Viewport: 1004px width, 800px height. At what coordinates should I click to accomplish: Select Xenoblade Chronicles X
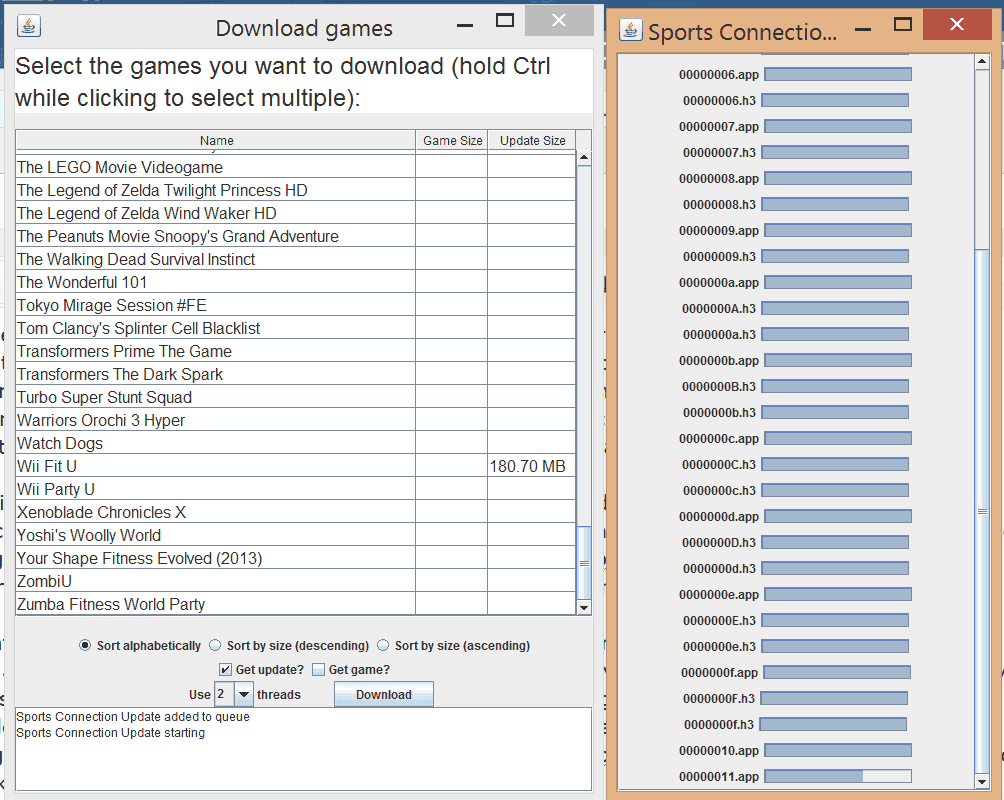[x=295, y=512]
